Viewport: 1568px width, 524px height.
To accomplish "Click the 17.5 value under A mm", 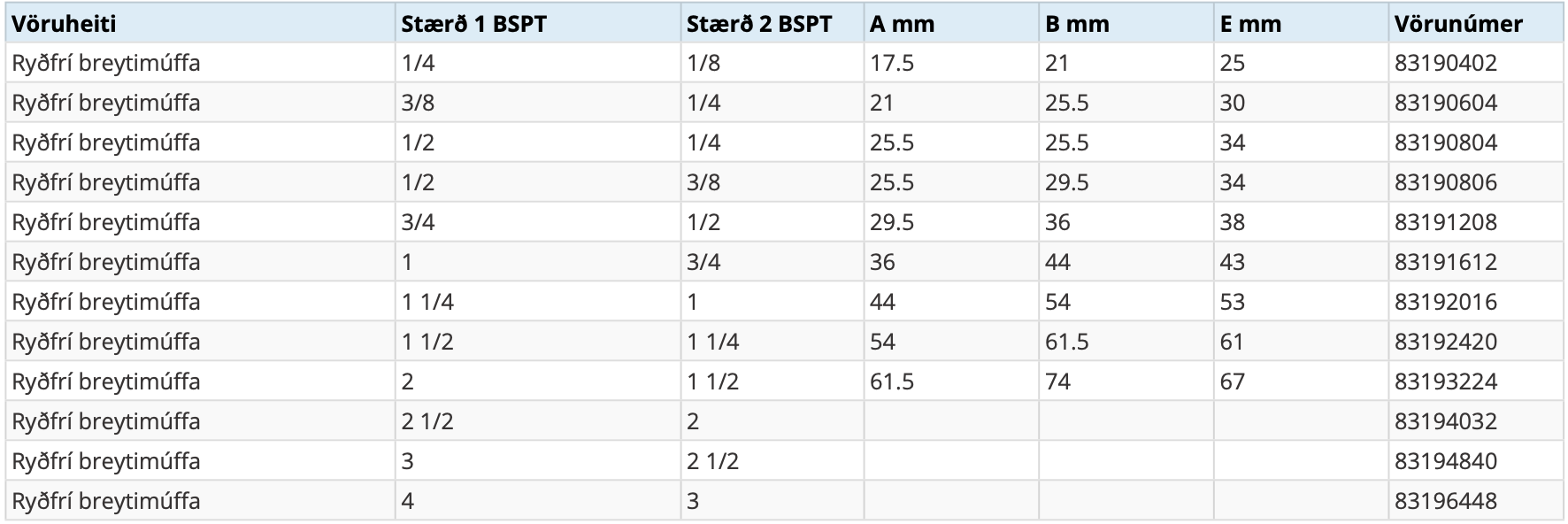I will point(891,64).
